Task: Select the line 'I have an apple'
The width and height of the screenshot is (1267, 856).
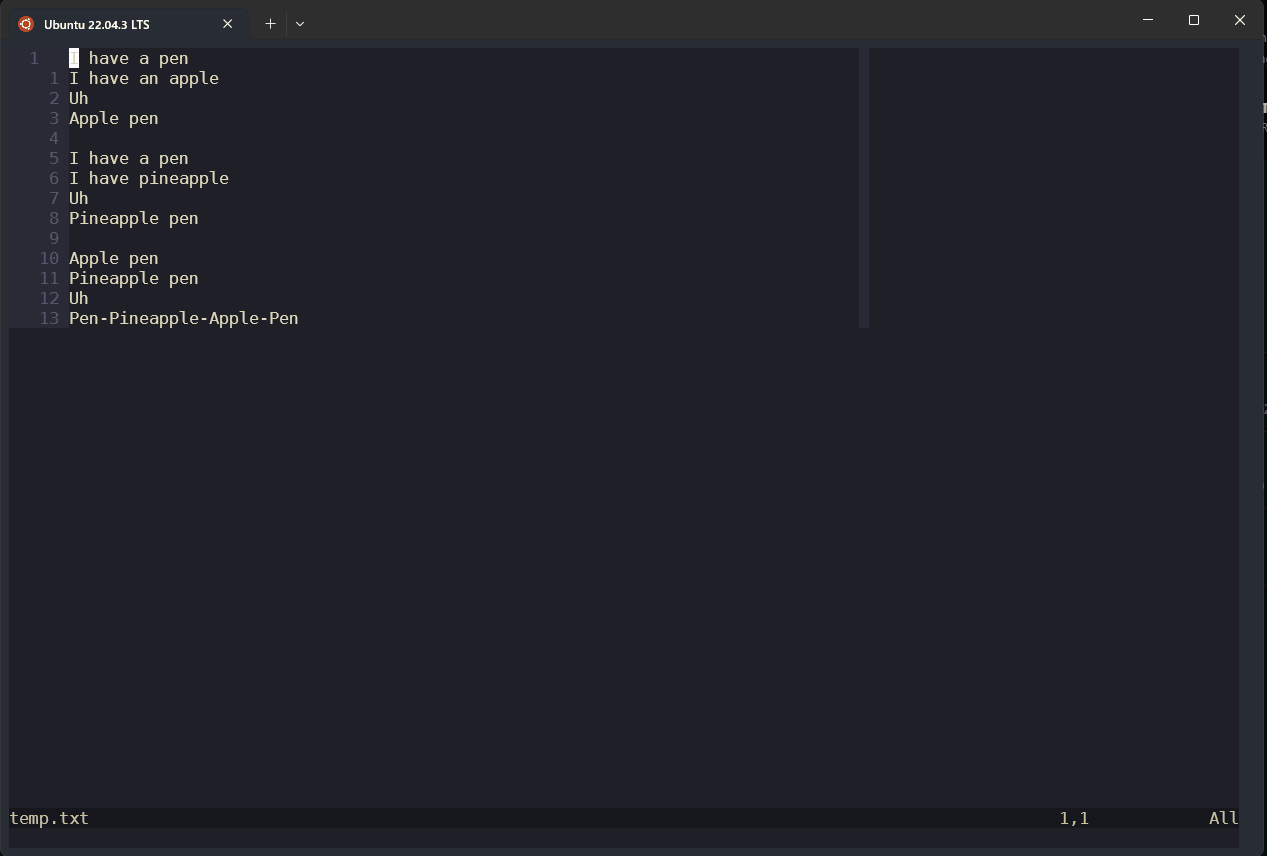Action: click(x=143, y=78)
